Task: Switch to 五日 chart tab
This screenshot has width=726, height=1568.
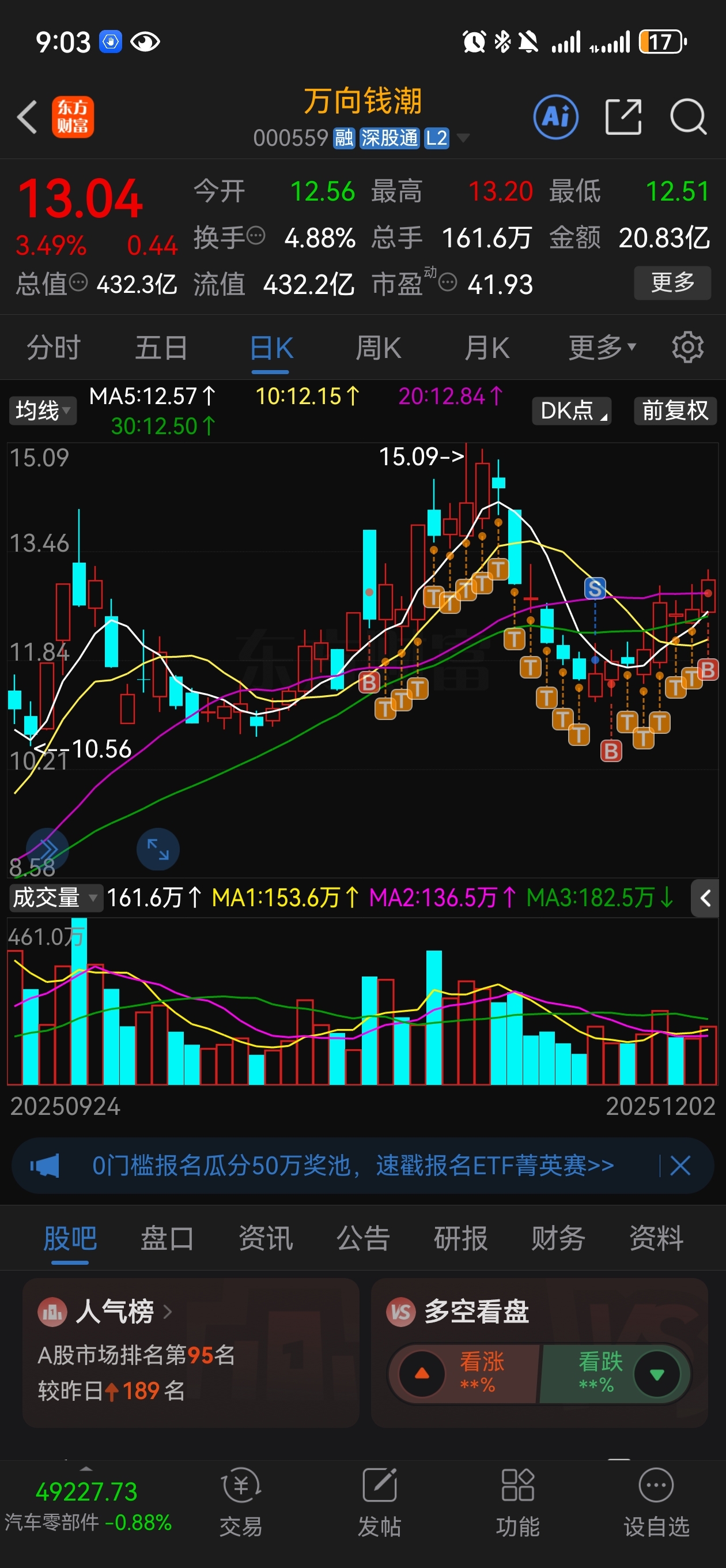Action: tap(161, 348)
